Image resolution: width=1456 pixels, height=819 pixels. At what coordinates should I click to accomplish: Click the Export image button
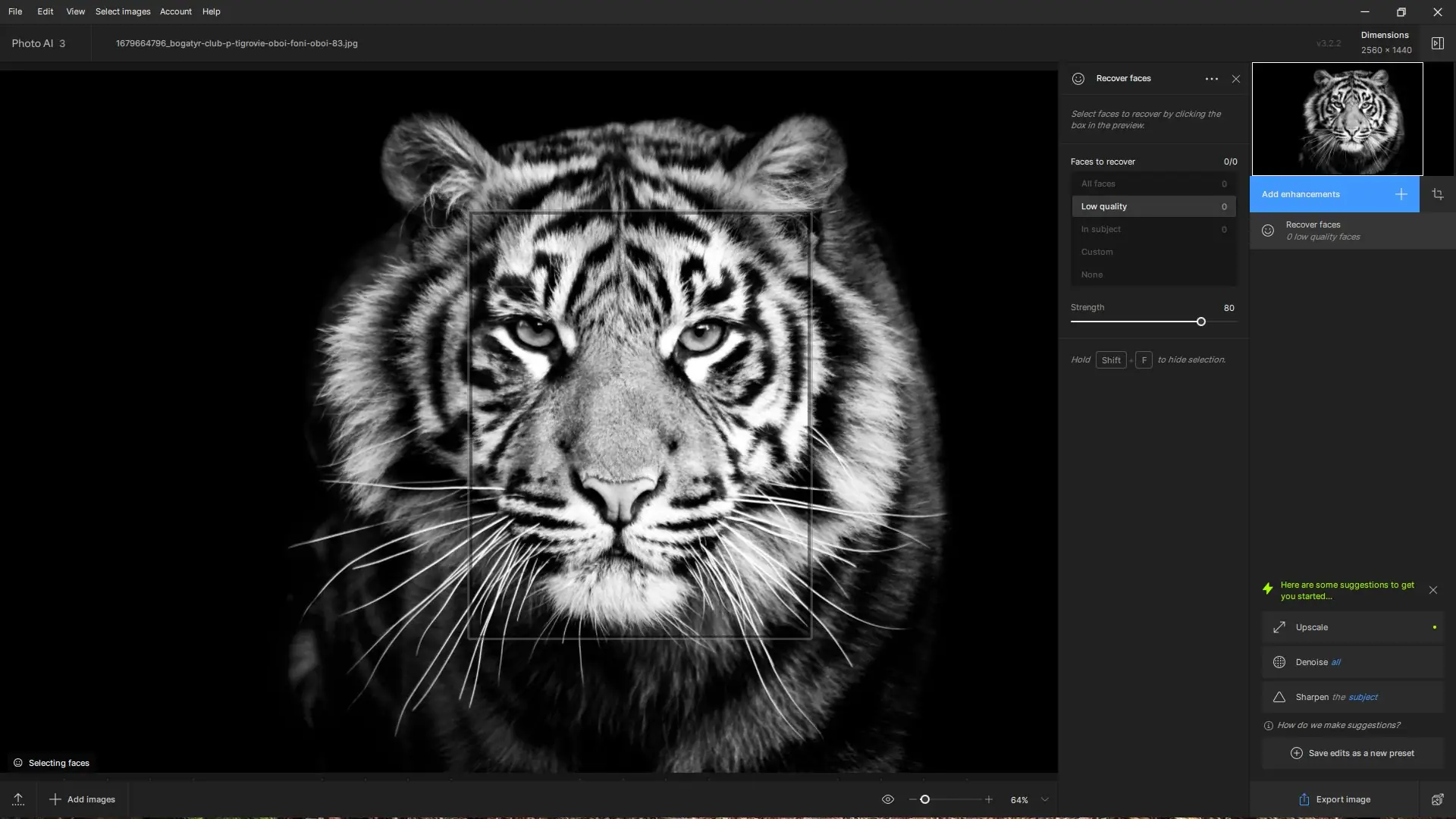click(1335, 799)
